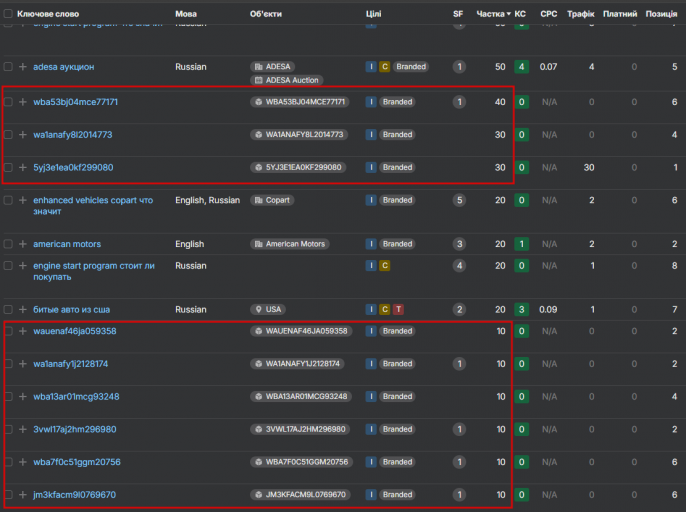Expand the wa1anafy8l2014773 row plus
Viewport: 686px width, 512px height.
(x=23, y=134)
